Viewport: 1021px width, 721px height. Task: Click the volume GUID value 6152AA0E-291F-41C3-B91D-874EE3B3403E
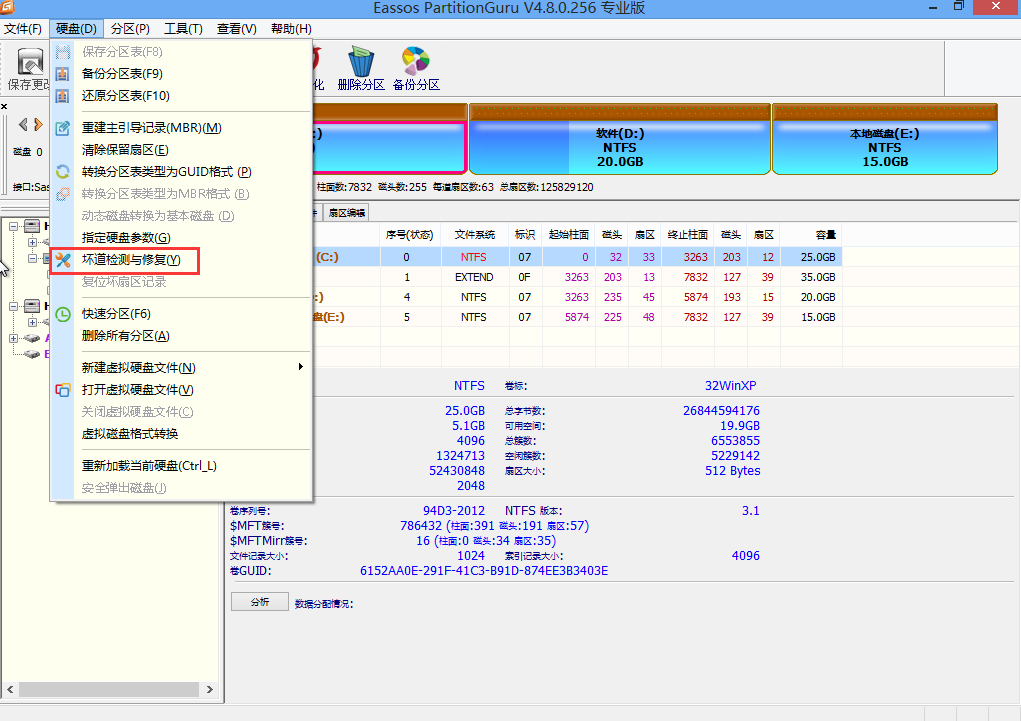tap(484, 571)
